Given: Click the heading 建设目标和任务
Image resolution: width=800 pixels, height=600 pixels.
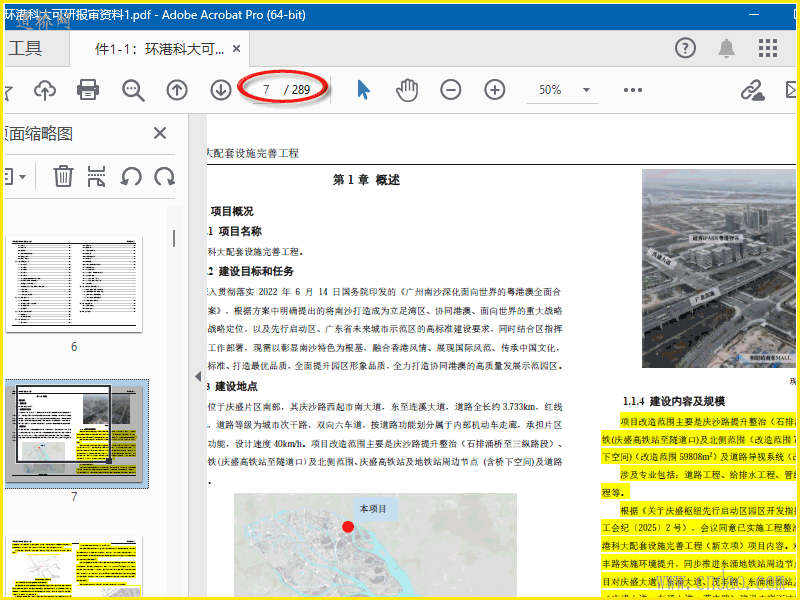Looking at the screenshot, I should (x=256, y=271).
